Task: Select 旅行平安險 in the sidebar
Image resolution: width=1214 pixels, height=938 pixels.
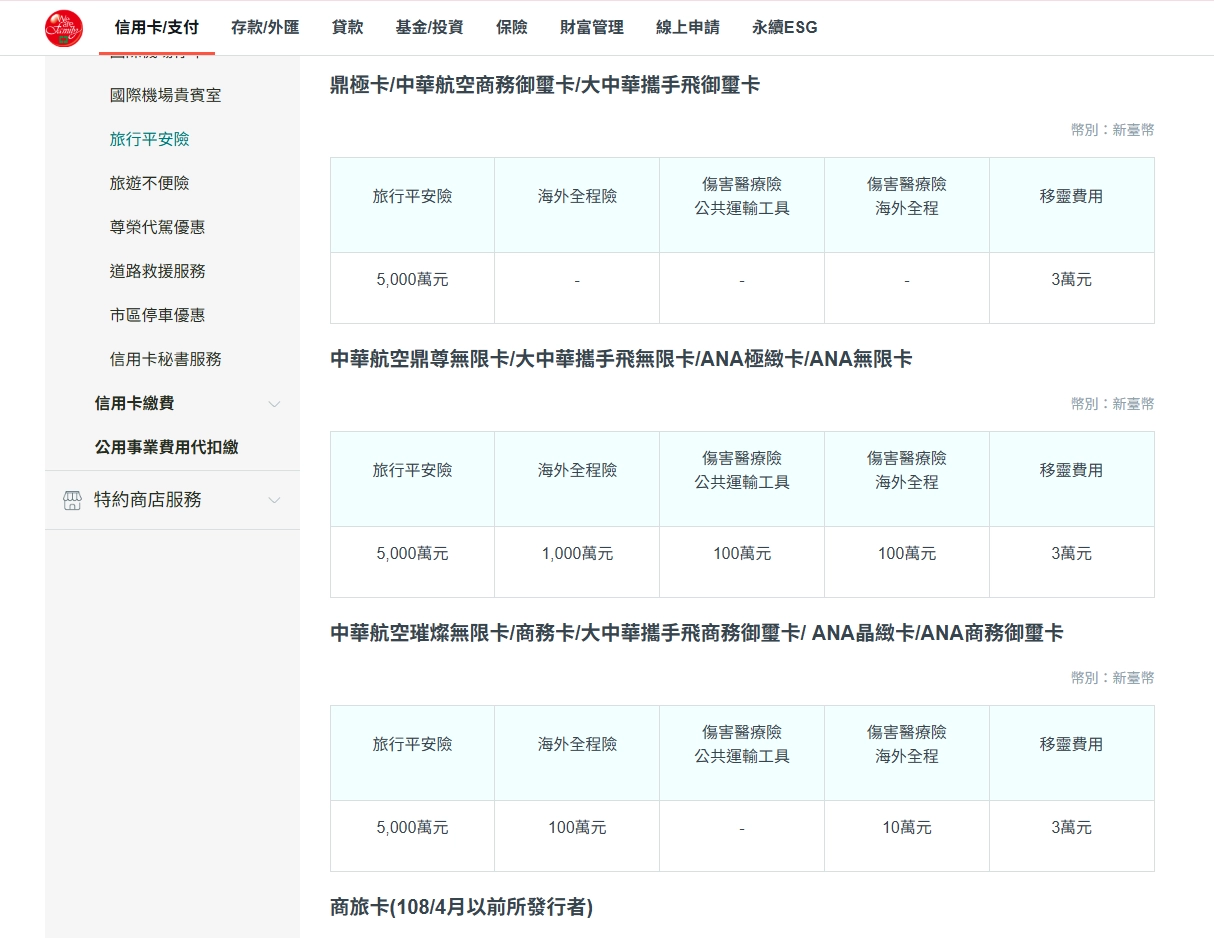Action: 149,139
